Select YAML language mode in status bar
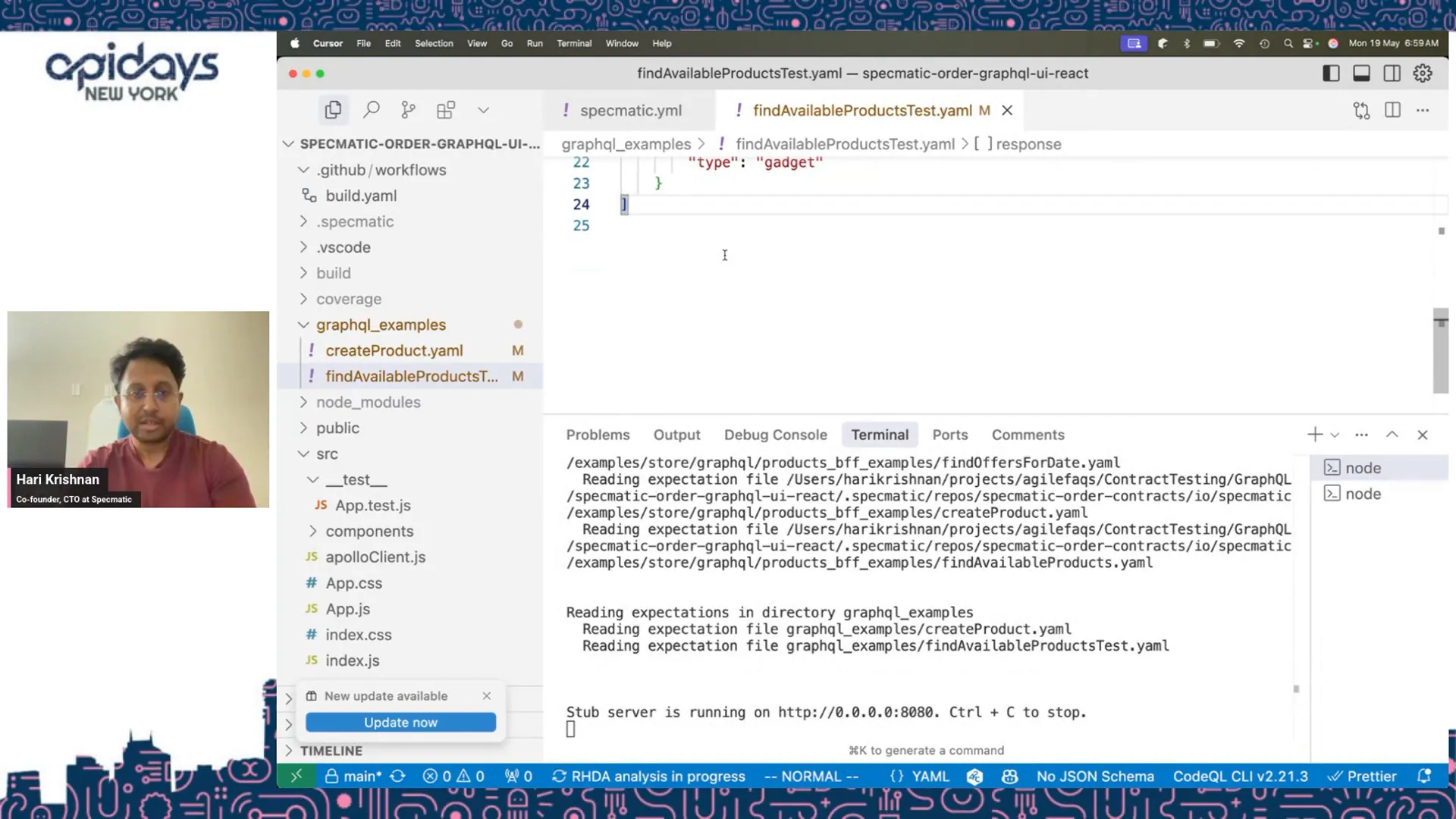Image resolution: width=1456 pixels, height=819 pixels. click(x=930, y=777)
